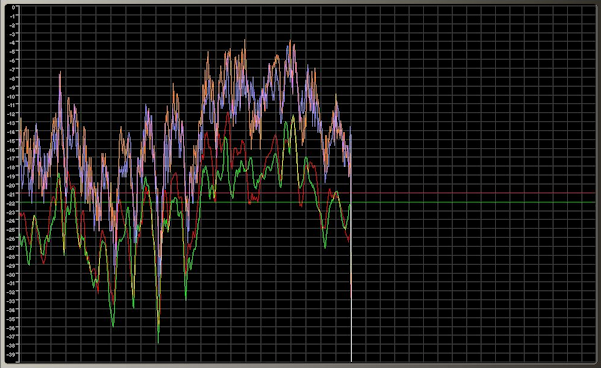601x368 pixels.
Task: Click the green curve's highest peak near -13
Action: click(293, 117)
